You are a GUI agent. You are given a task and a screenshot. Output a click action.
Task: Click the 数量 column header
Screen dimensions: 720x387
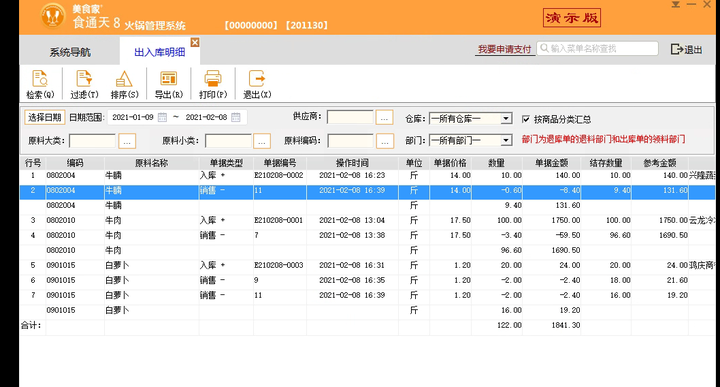coord(496,163)
